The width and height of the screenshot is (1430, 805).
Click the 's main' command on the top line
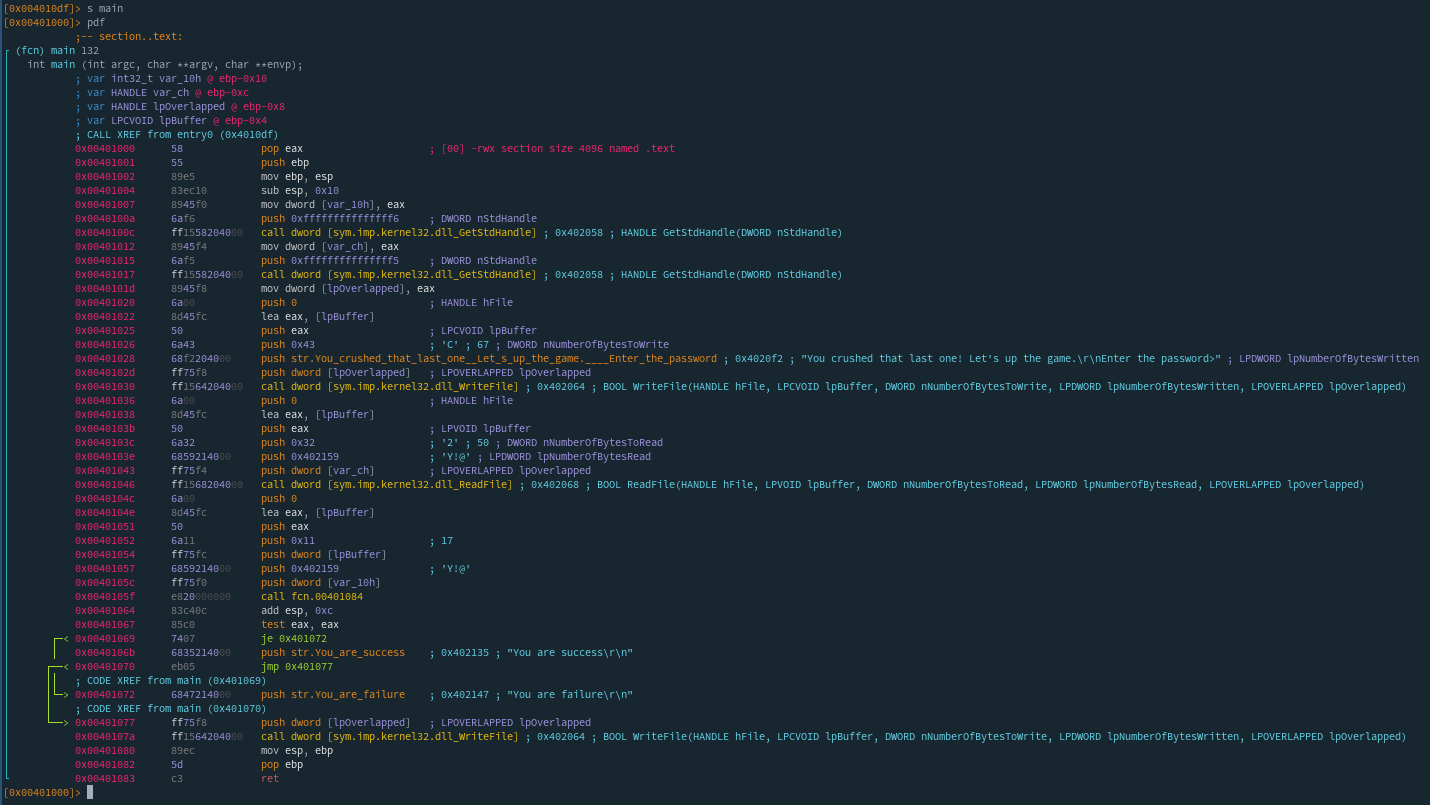click(105, 8)
